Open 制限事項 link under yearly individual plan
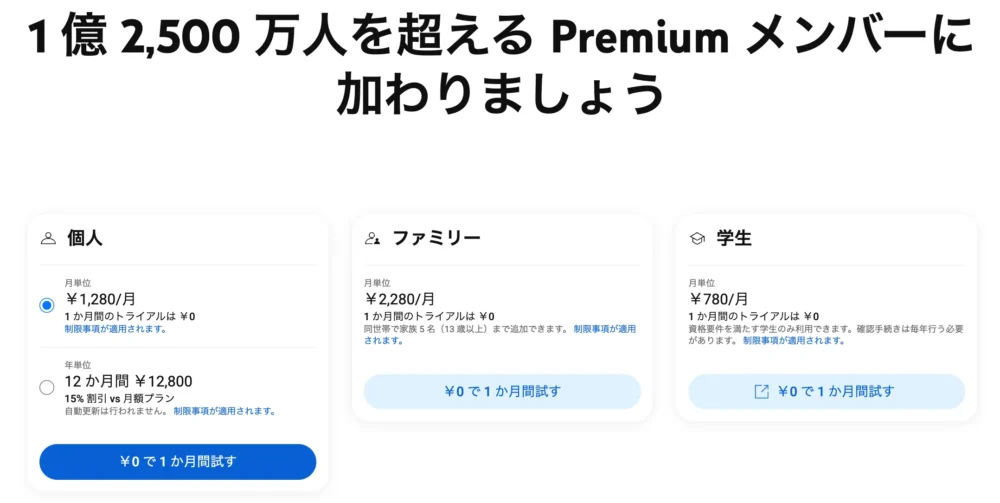This screenshot has height=503, width=1000. click(224, 411)
